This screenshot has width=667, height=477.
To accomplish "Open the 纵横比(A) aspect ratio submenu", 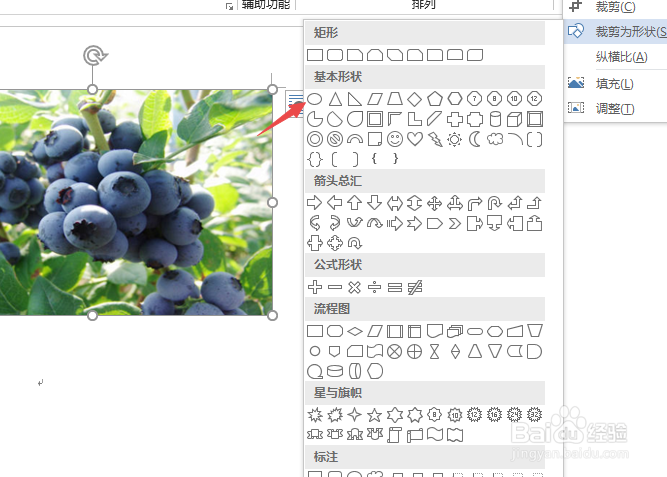I will pos(616,57).
